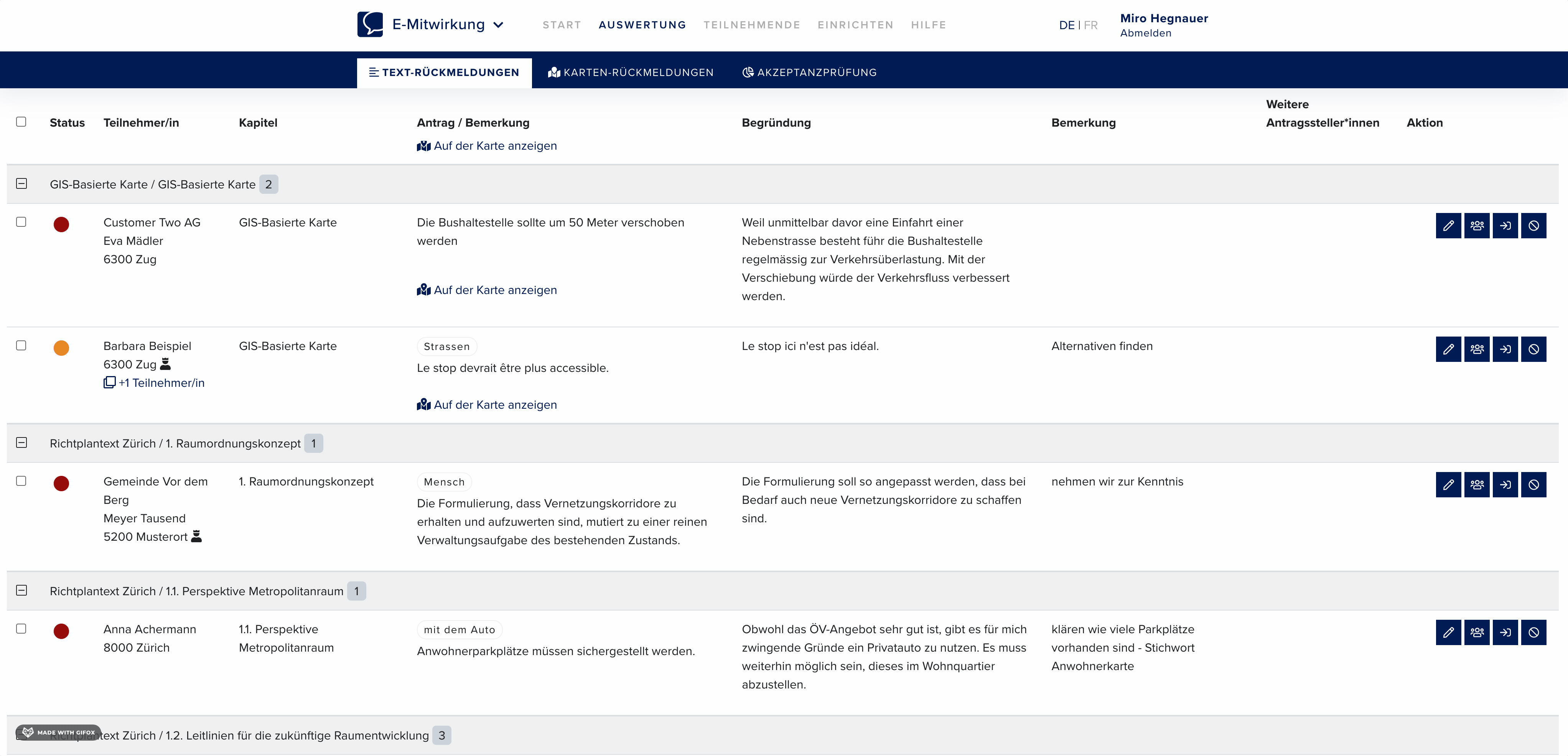
Task: Click edit pencil icon for Eva Mädler row
Action: pyautogui.click(x=1448, y=225)
